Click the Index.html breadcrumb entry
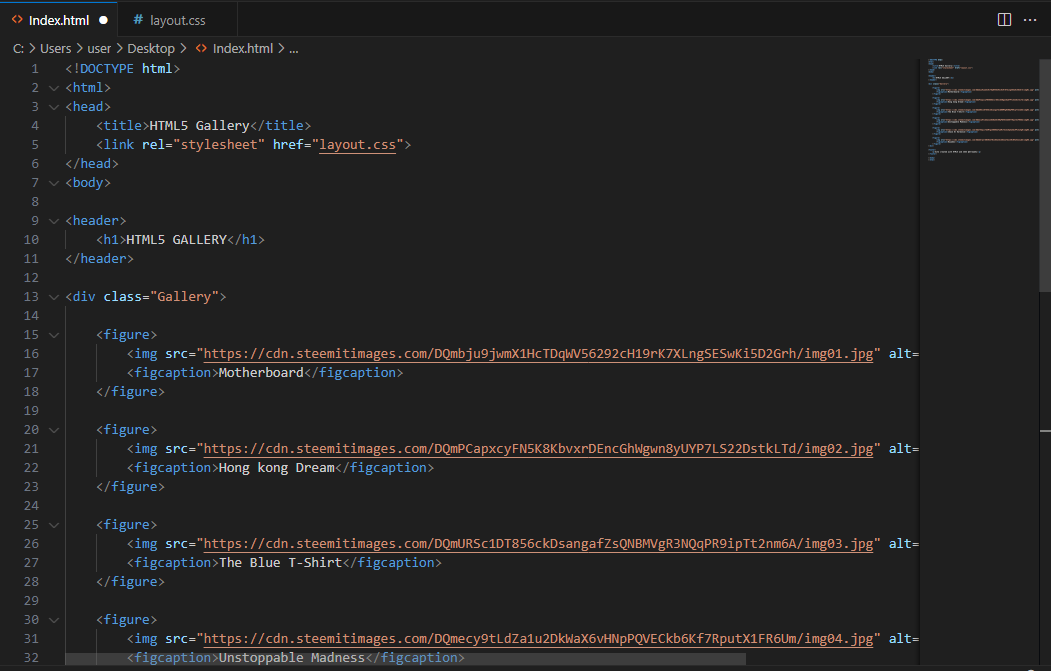 (x=243, y=48)
